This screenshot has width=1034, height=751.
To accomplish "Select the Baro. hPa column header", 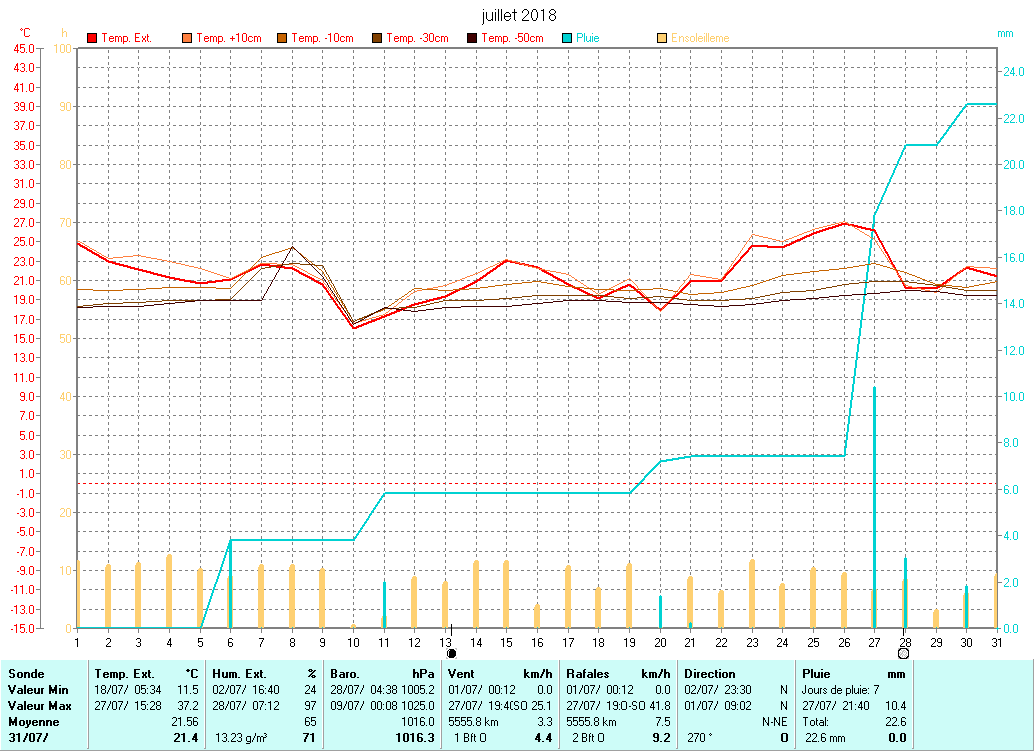I will click(383, 674).
